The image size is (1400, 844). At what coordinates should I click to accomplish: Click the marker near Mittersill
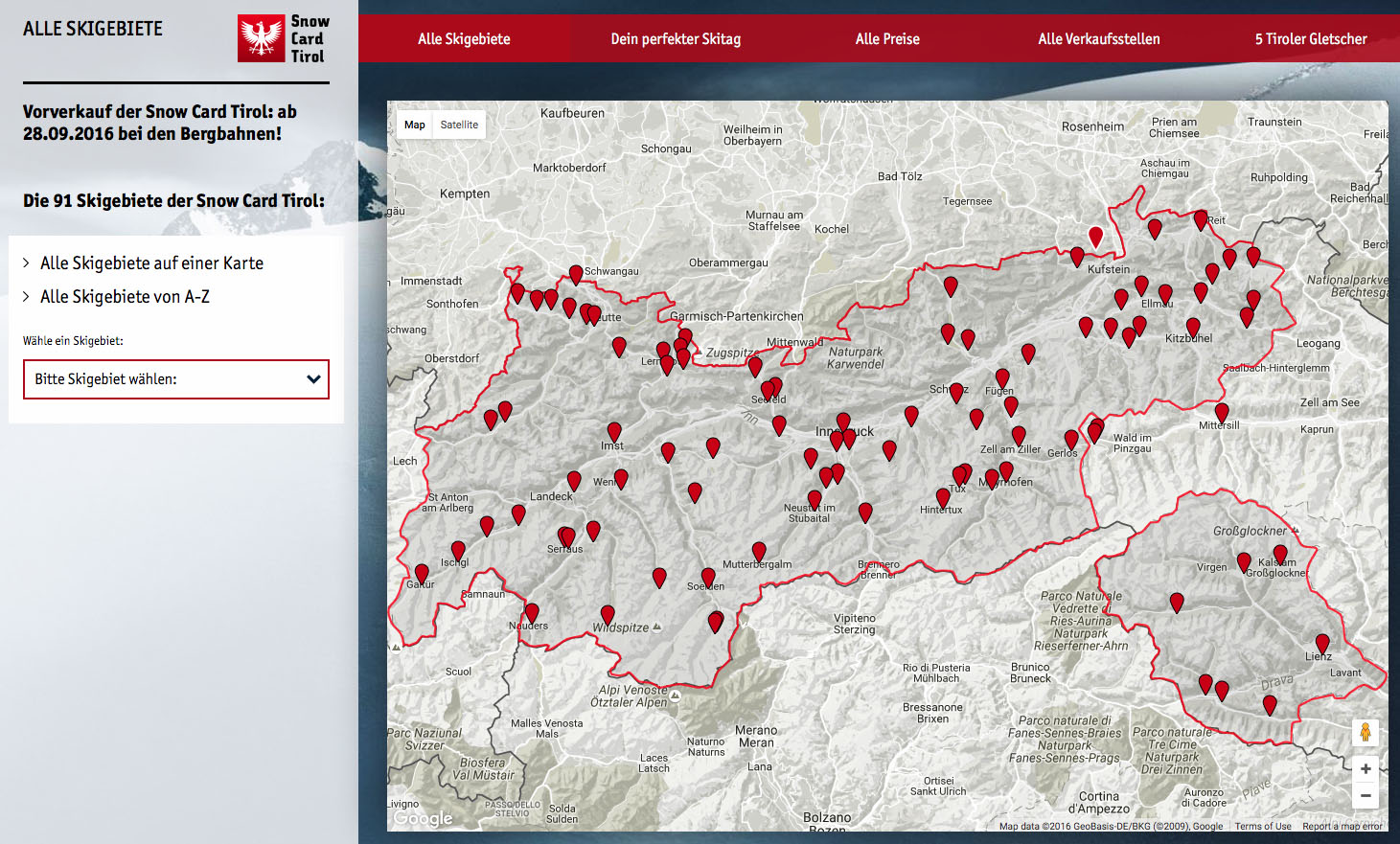pyautogui.click(x=1222, y=412)
